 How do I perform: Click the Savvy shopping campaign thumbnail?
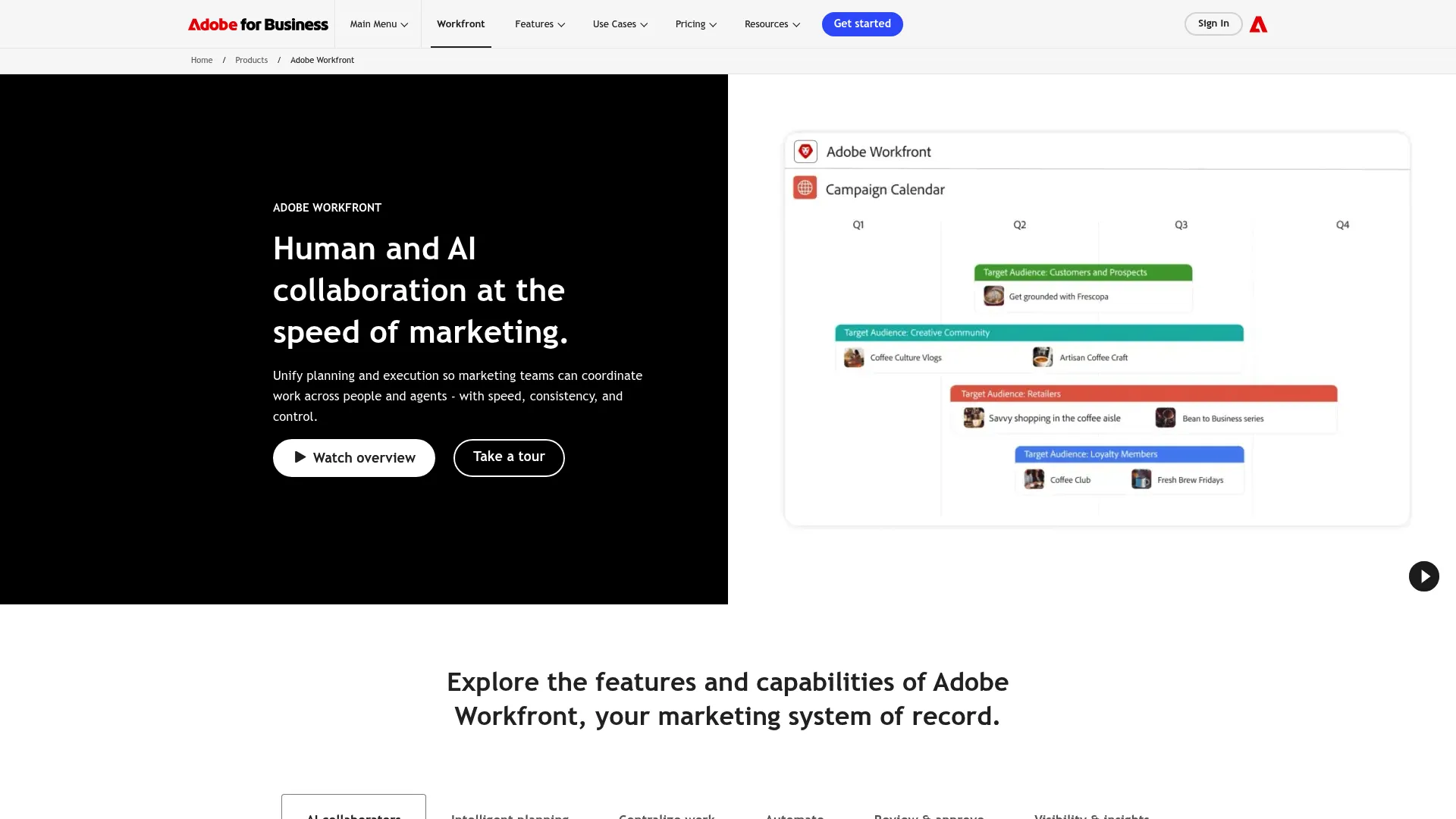[973, 418]
